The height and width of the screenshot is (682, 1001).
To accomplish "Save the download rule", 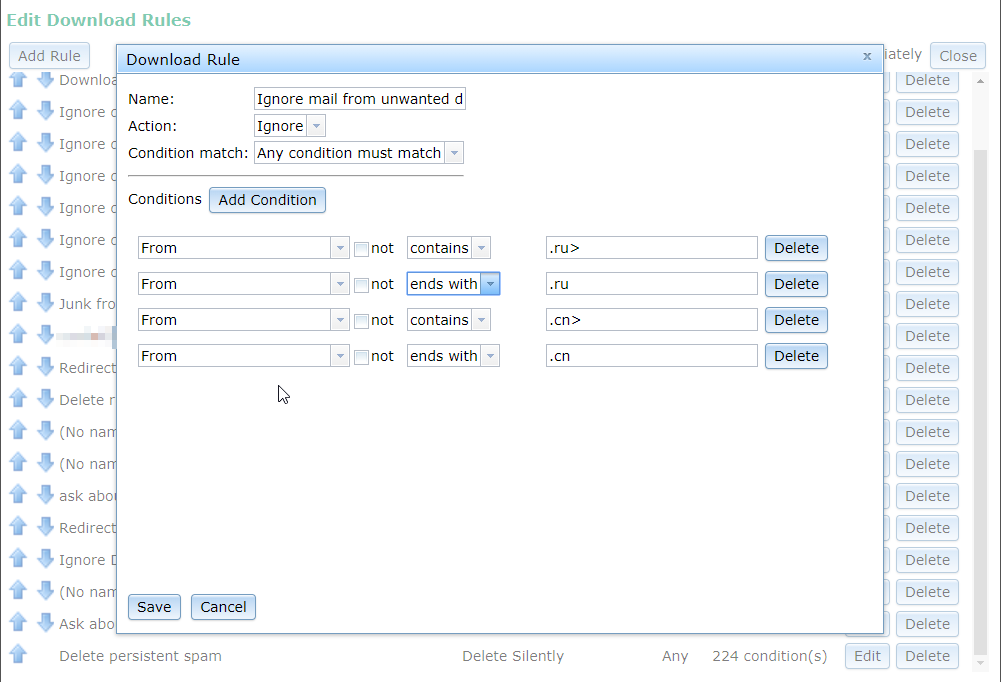I will 154,607.
